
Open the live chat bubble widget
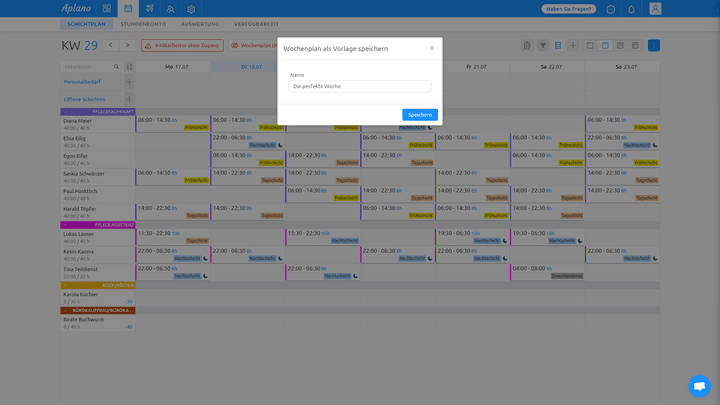click(x=699, y=386)
